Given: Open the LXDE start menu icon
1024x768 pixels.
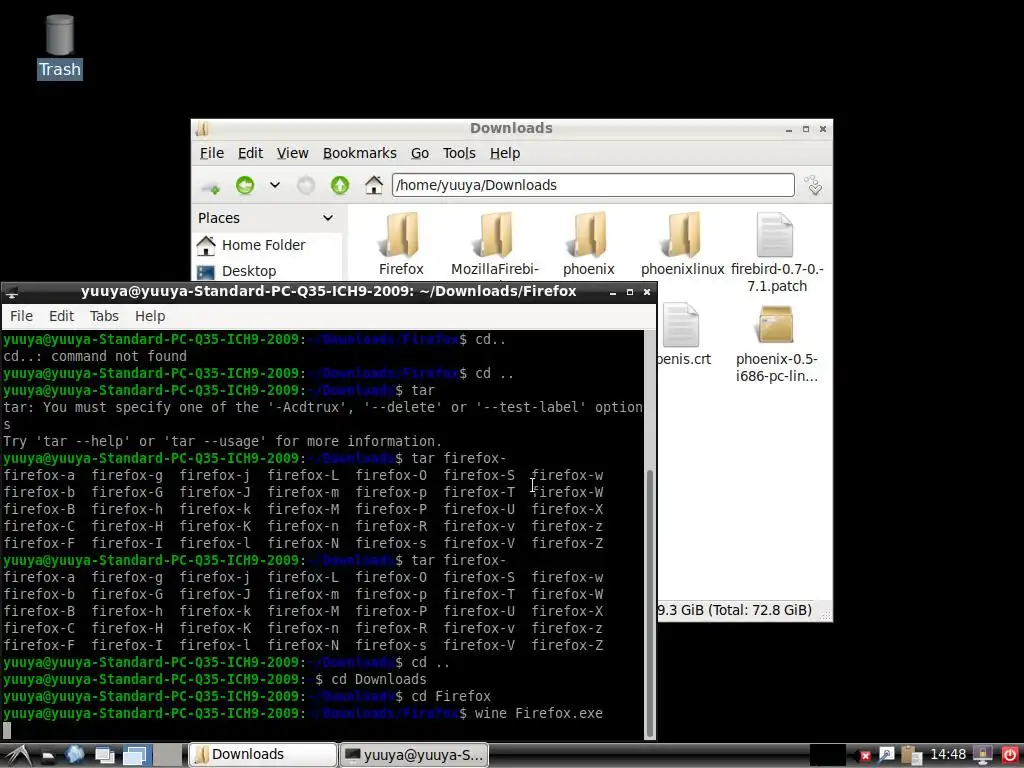Looking at the screenshot, I should [17, 755].
